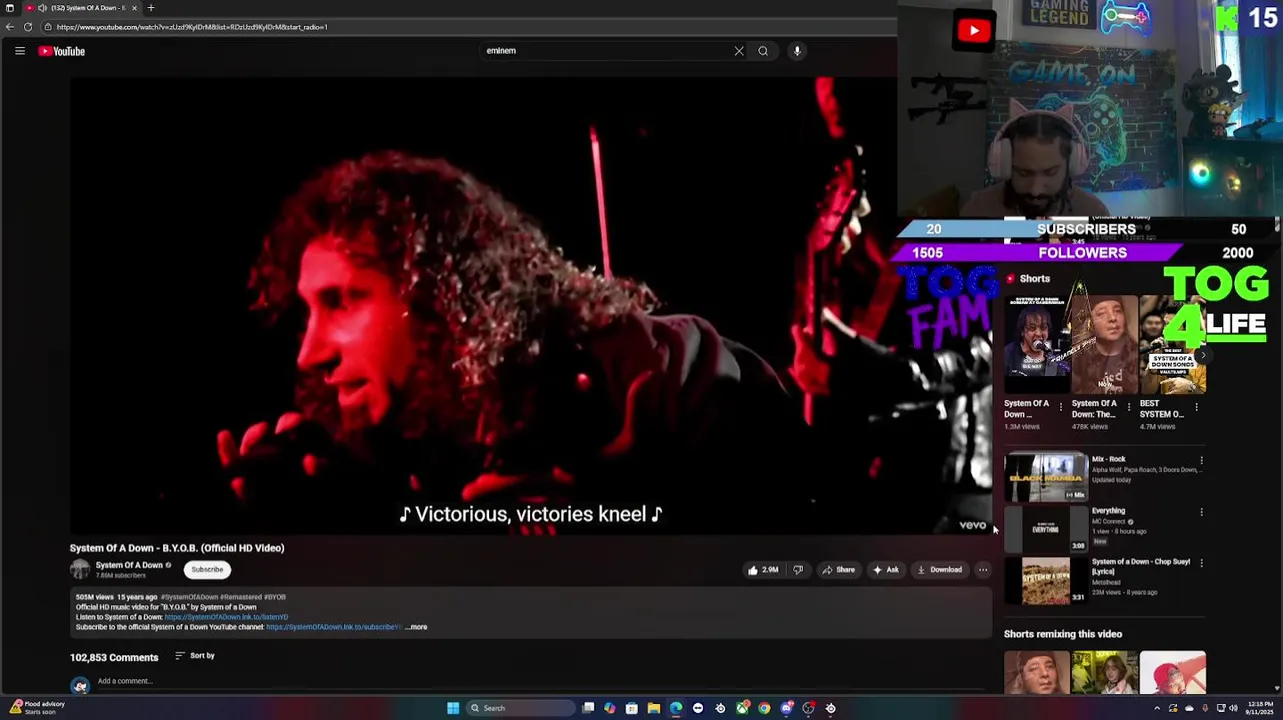Open the Xbox app on taskbar
Image resolution: width=1283 pixels, height=720 pixels.
742,708
